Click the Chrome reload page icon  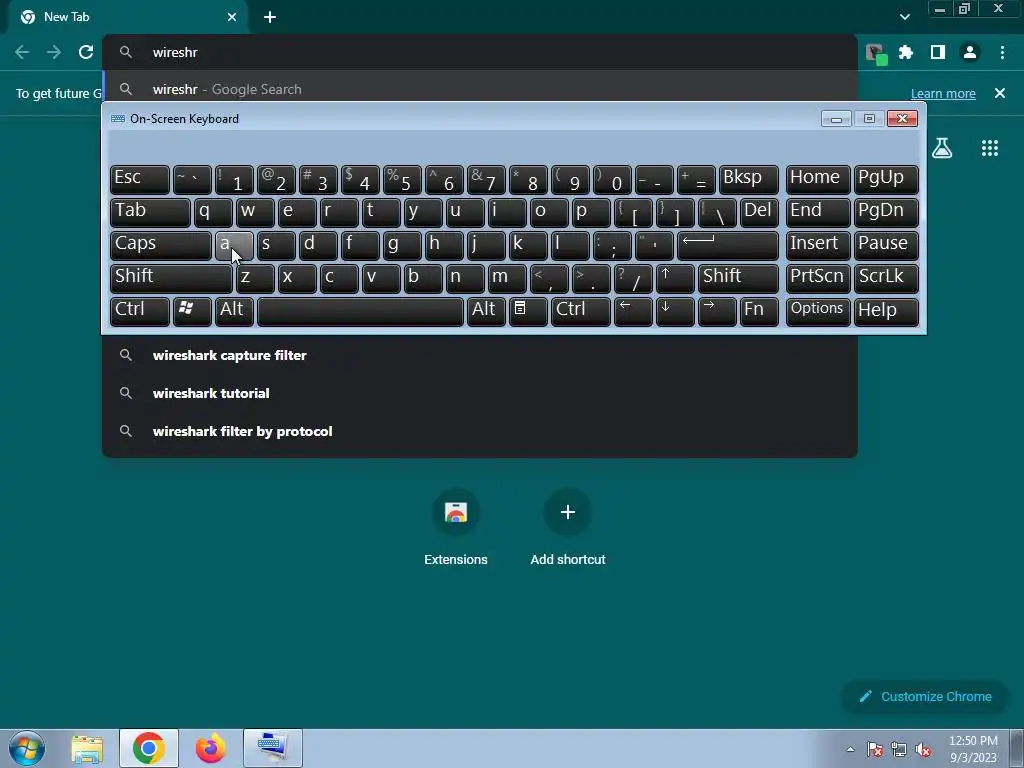pos(86,52)
